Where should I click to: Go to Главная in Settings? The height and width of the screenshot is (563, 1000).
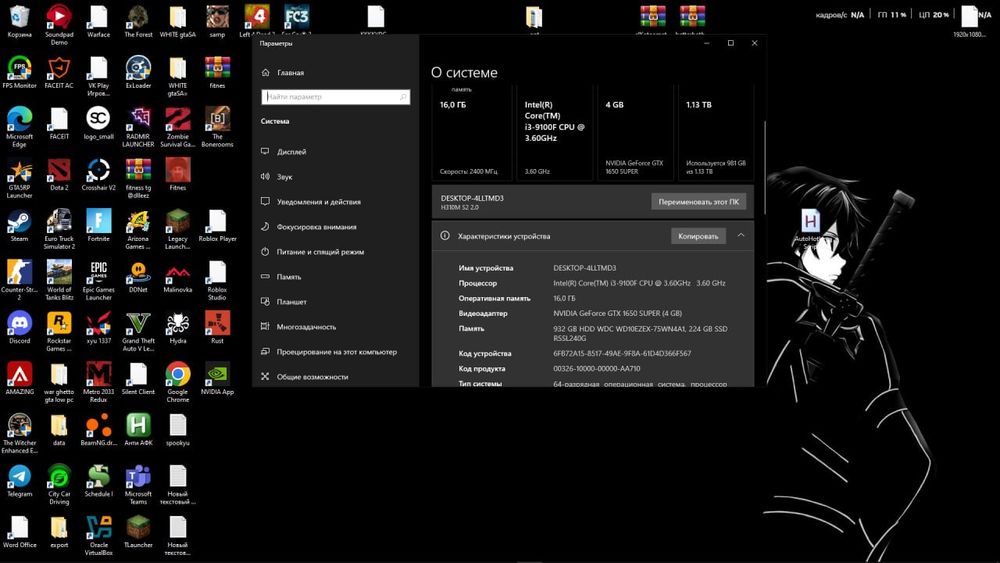pos(290,73)
